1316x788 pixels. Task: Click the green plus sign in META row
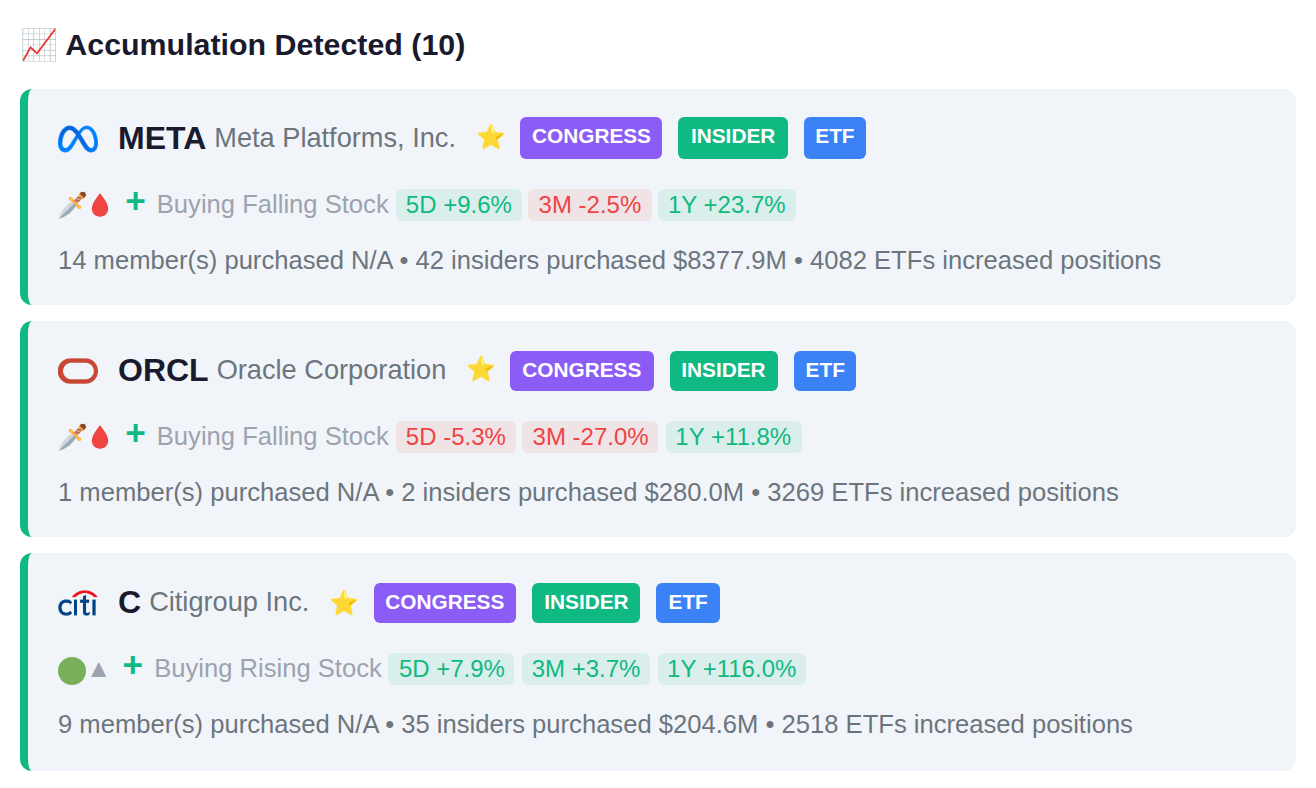(136, 202)
